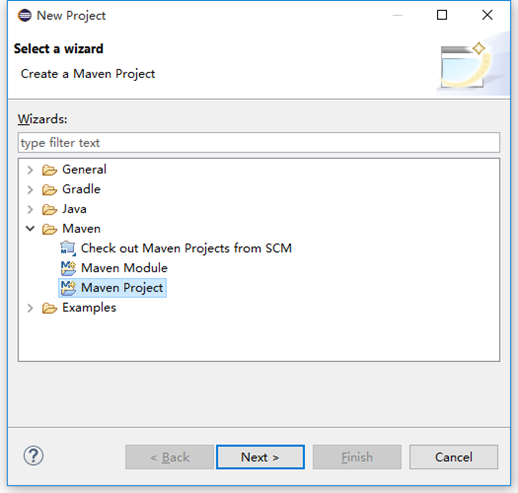Click the Maven Module icon
518x493 pixels.
click(68, 268)
